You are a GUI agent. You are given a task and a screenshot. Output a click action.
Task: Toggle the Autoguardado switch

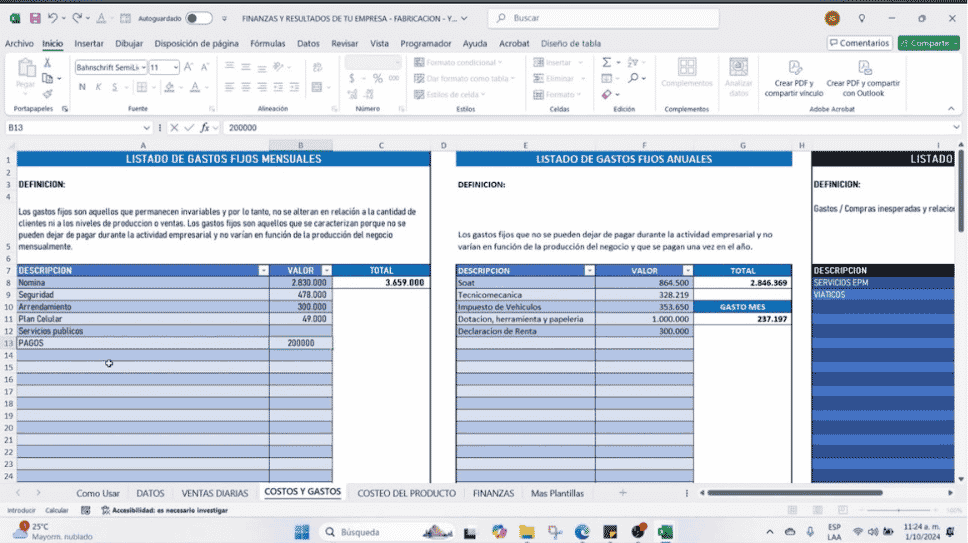[199, 19]
